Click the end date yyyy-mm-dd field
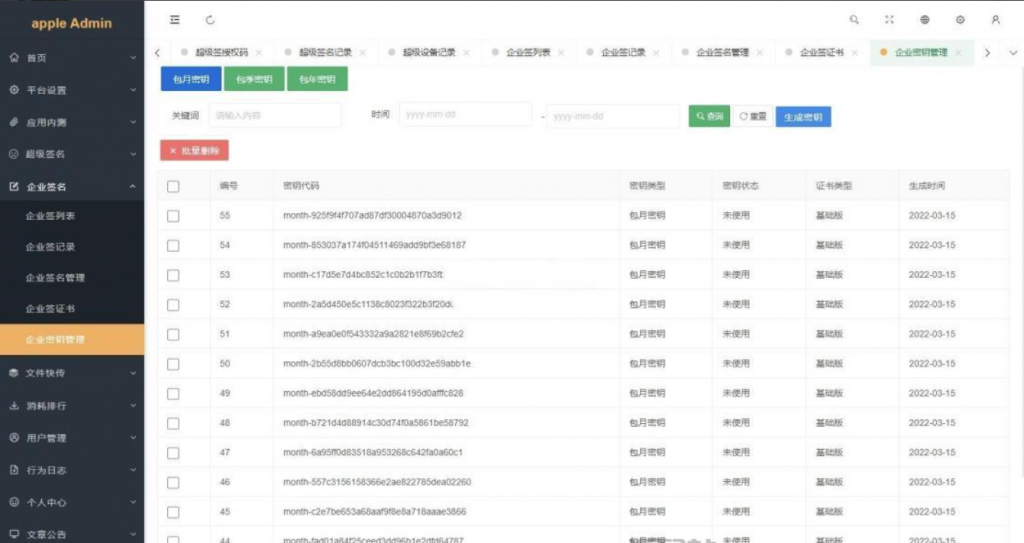The width and height of the screenshot is (1024, 543). 613,116
